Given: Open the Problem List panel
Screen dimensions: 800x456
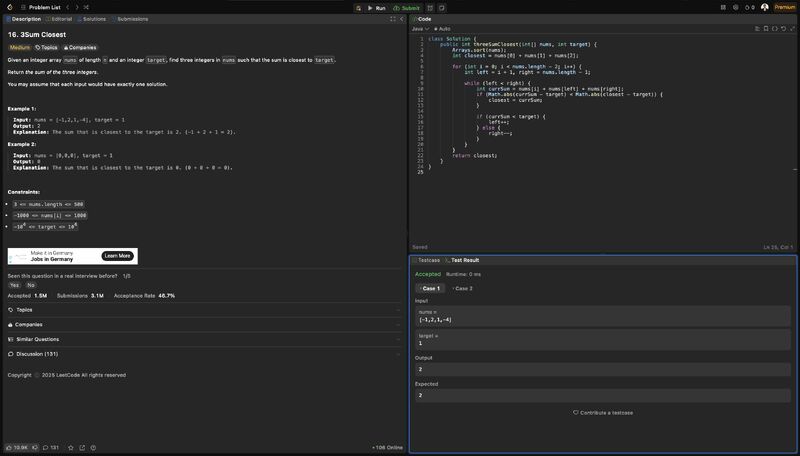Looking at the screenshot, I should 42,7.
